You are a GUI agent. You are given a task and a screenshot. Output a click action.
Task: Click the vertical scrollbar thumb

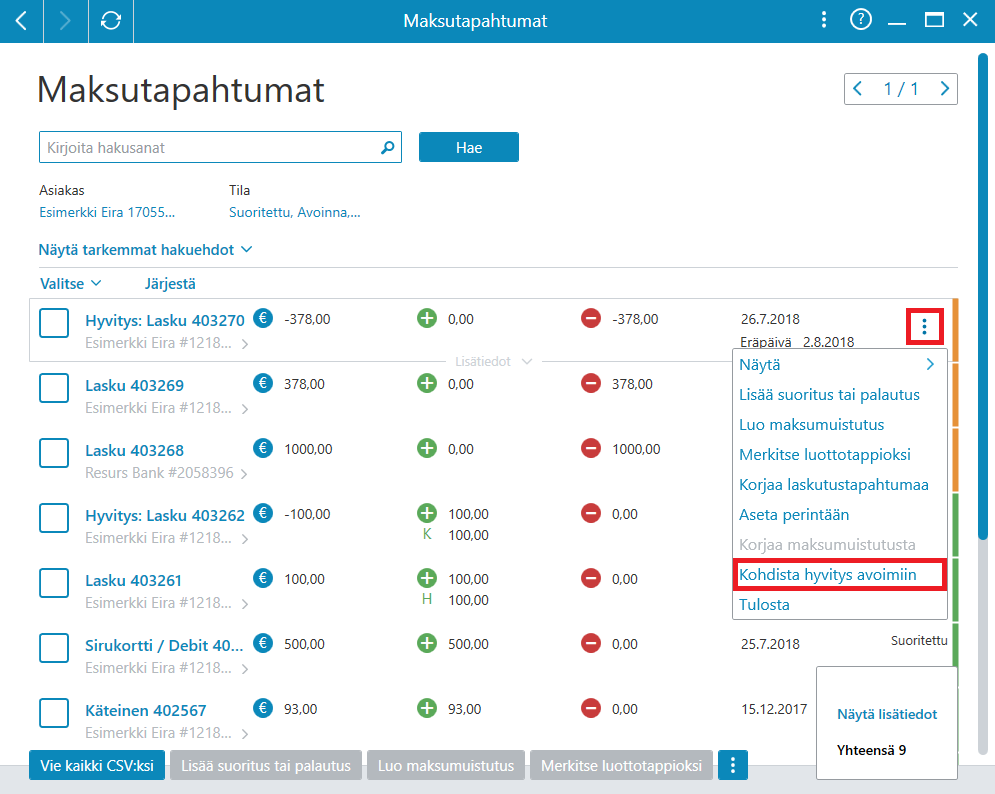(983, 296)
